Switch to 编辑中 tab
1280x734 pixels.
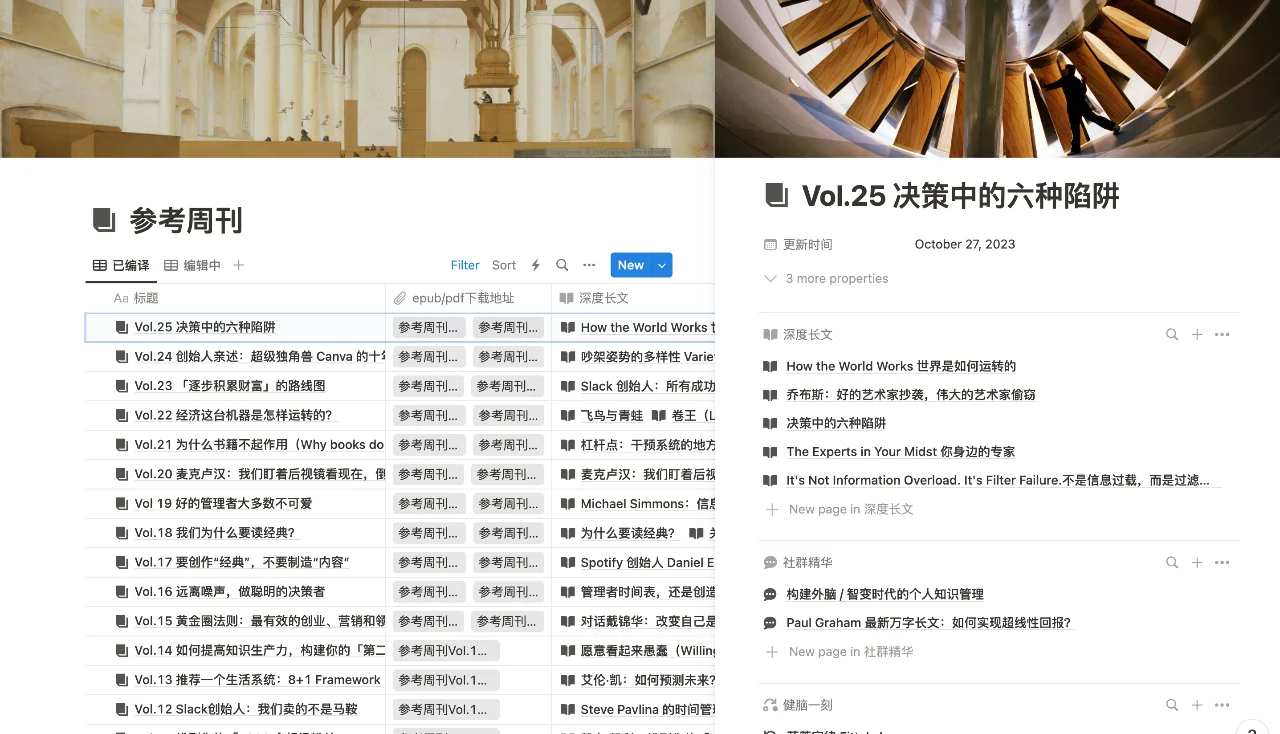tap(192, 265)
